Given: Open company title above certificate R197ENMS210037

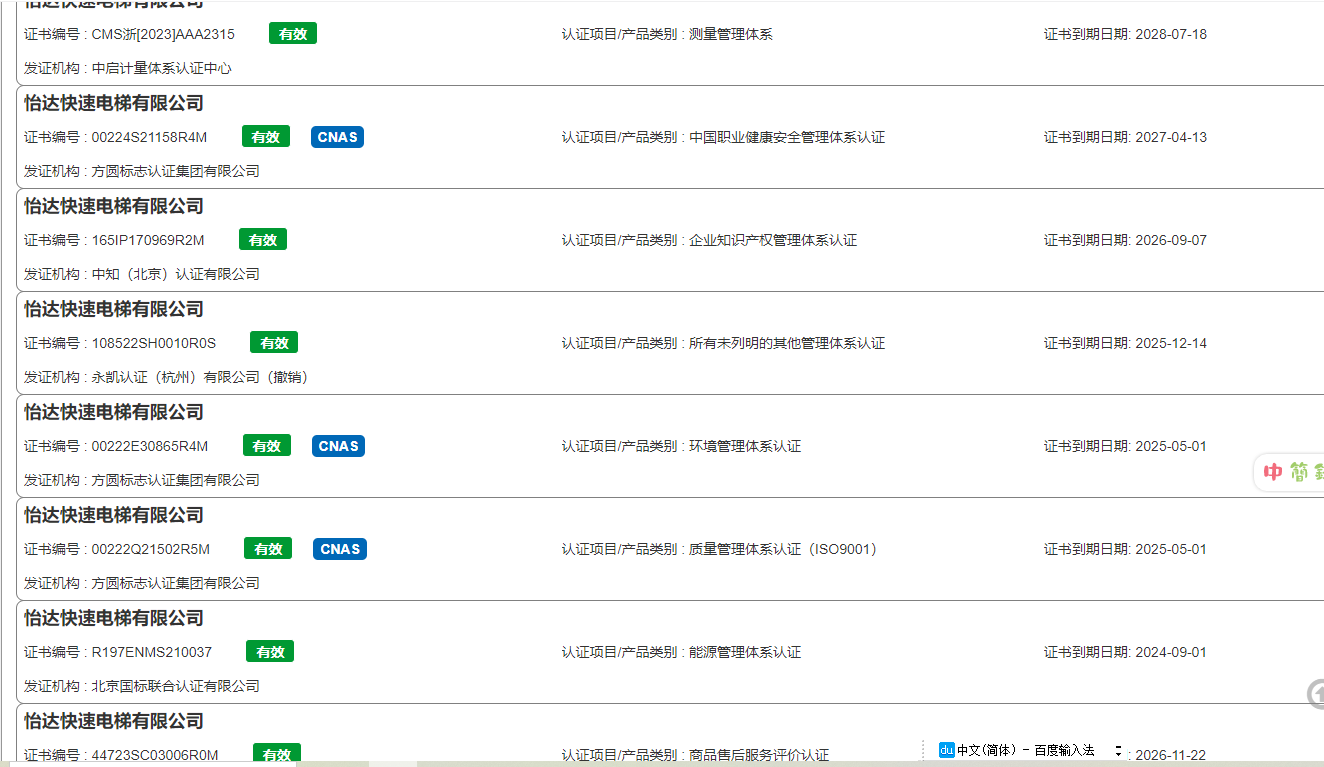Looking at the screenshot, I should 114,618.
